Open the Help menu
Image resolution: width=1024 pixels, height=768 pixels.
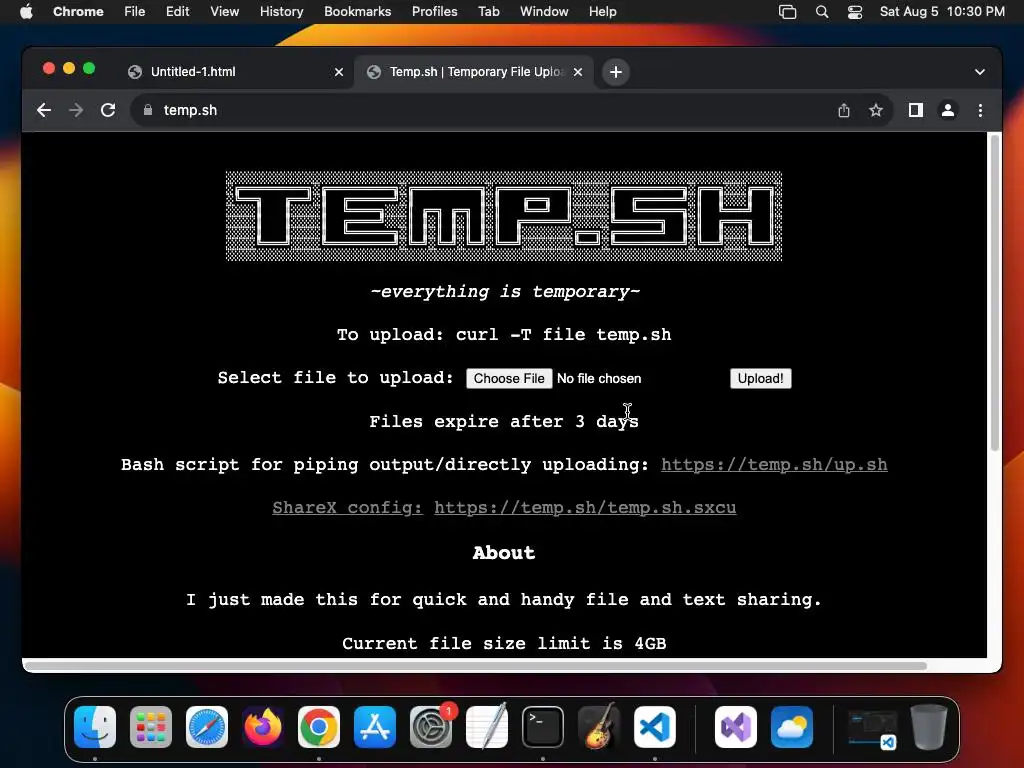[602, 12]
